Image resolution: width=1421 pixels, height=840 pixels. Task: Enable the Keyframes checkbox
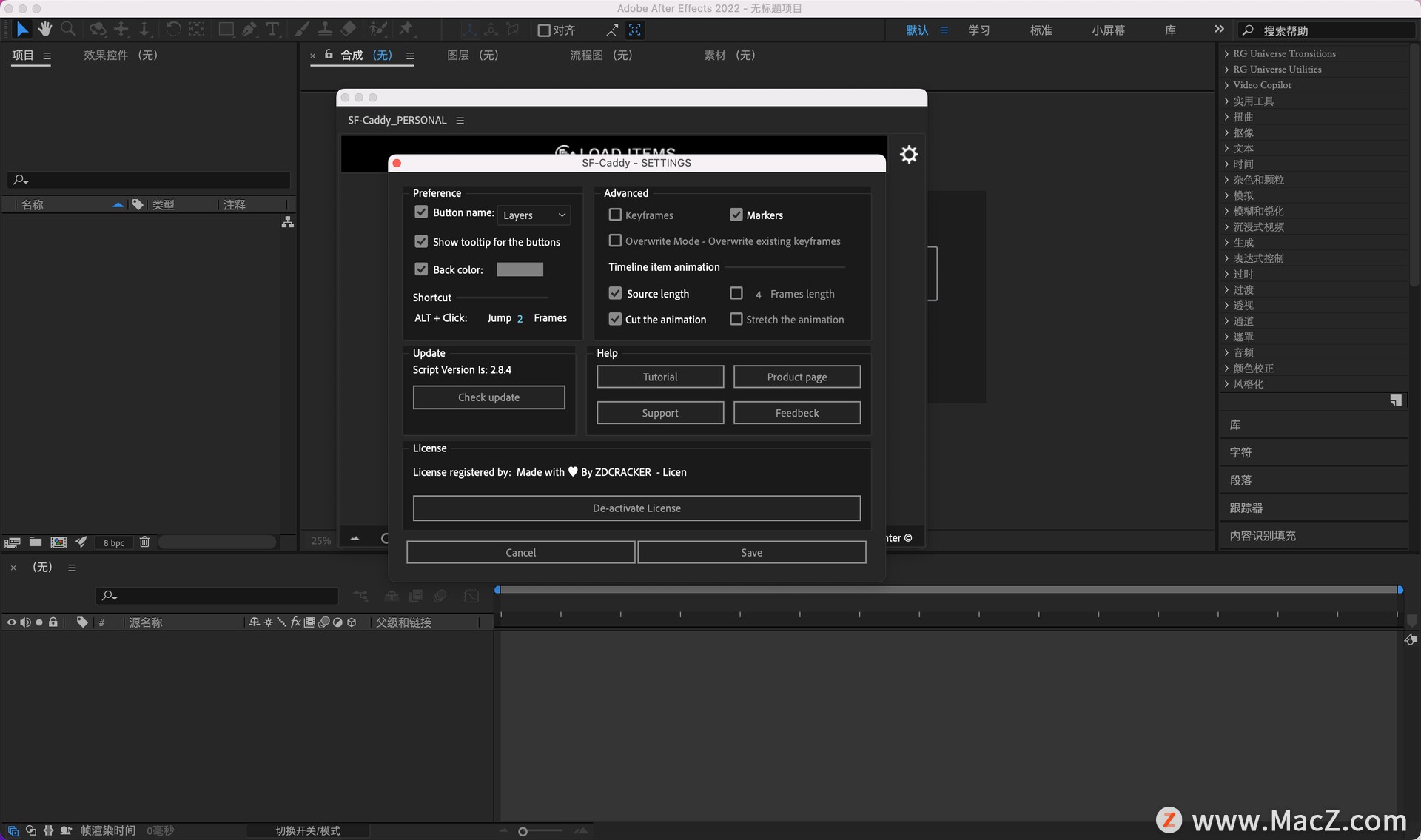pos(615,215)
